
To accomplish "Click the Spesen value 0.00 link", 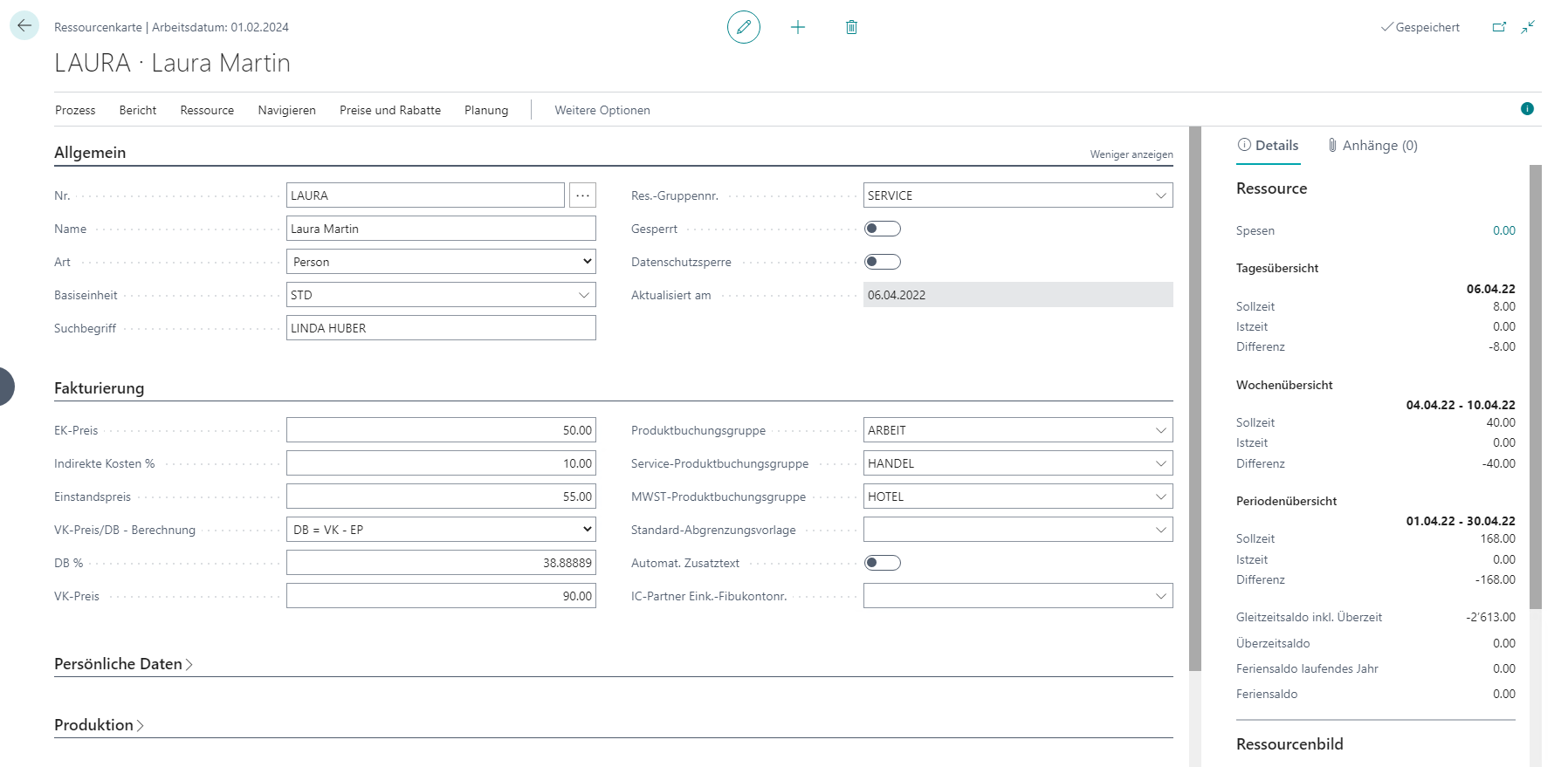I will point(1504,230).
